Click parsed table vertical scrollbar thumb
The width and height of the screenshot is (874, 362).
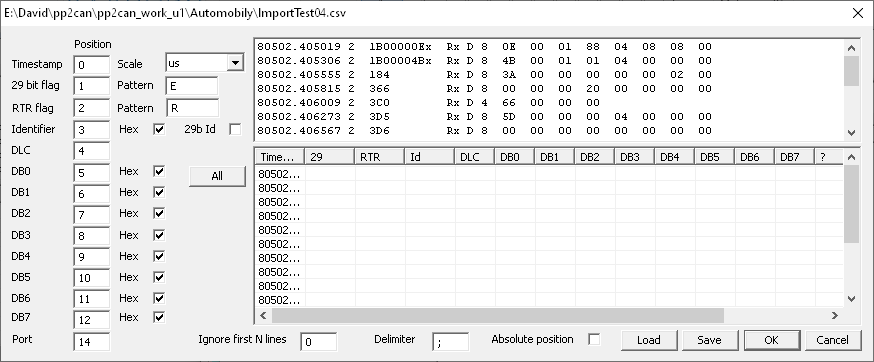click(x=851, y=204)
